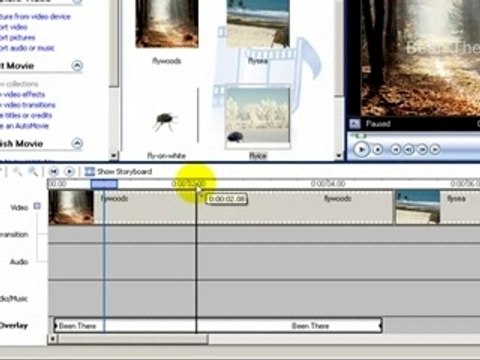Screen dimensions: 480x360
Task: Expand the Video track plus box
Action: [x=37, y=206]
